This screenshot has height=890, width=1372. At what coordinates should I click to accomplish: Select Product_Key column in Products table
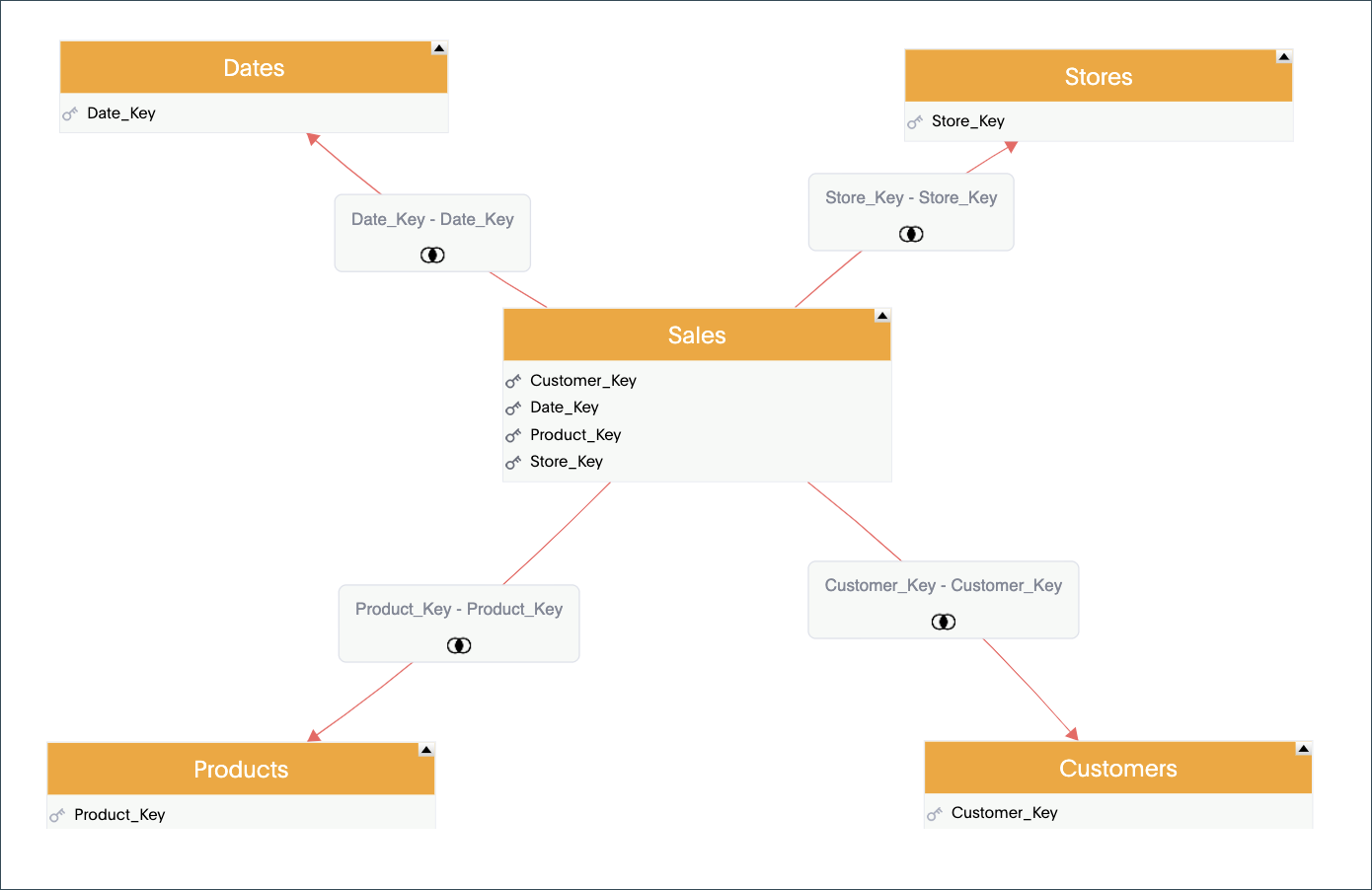119,815
